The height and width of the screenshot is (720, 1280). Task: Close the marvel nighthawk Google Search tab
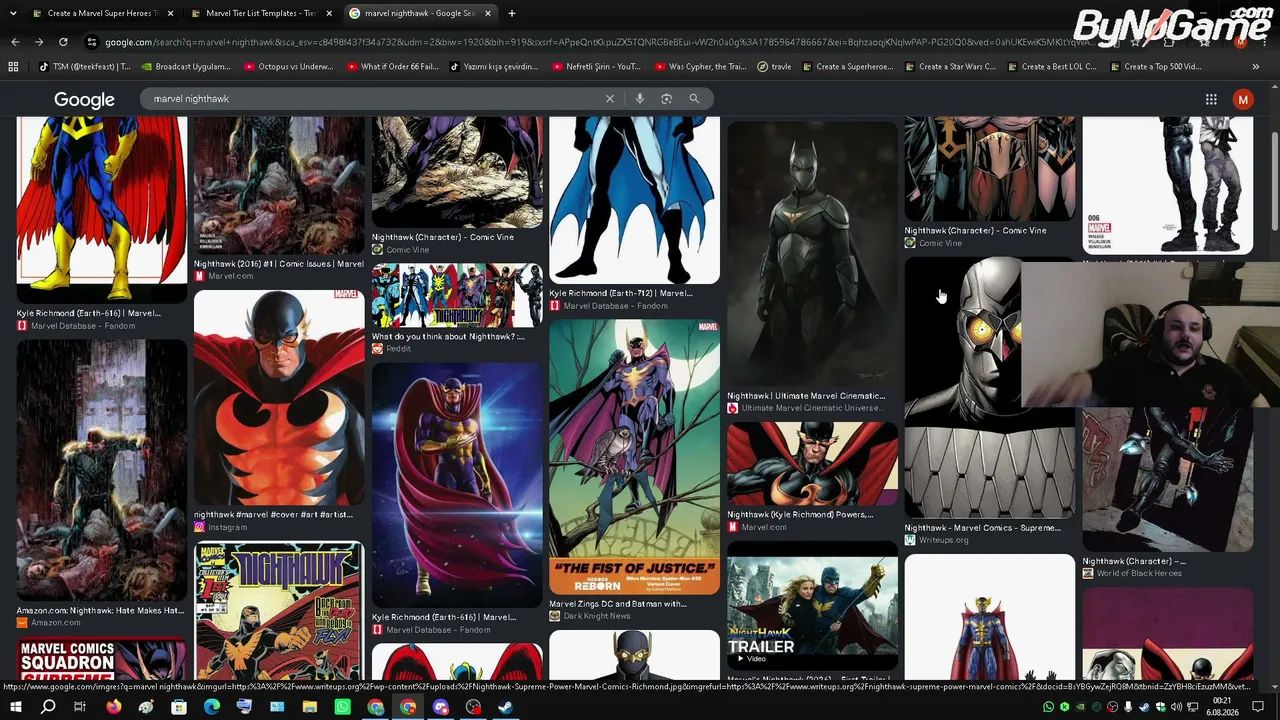pos(488,13)
